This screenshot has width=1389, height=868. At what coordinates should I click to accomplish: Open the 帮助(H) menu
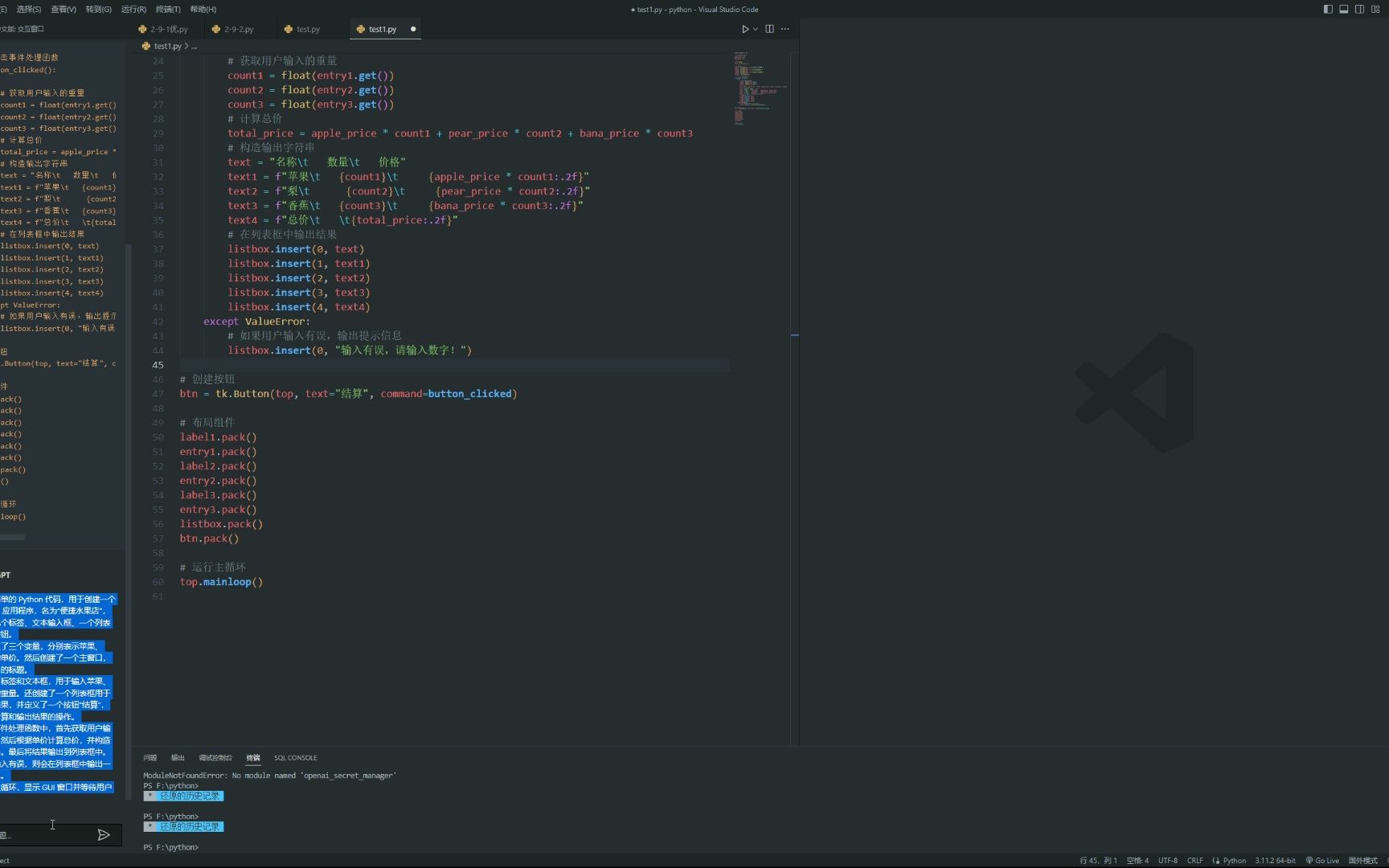(203, 9)
